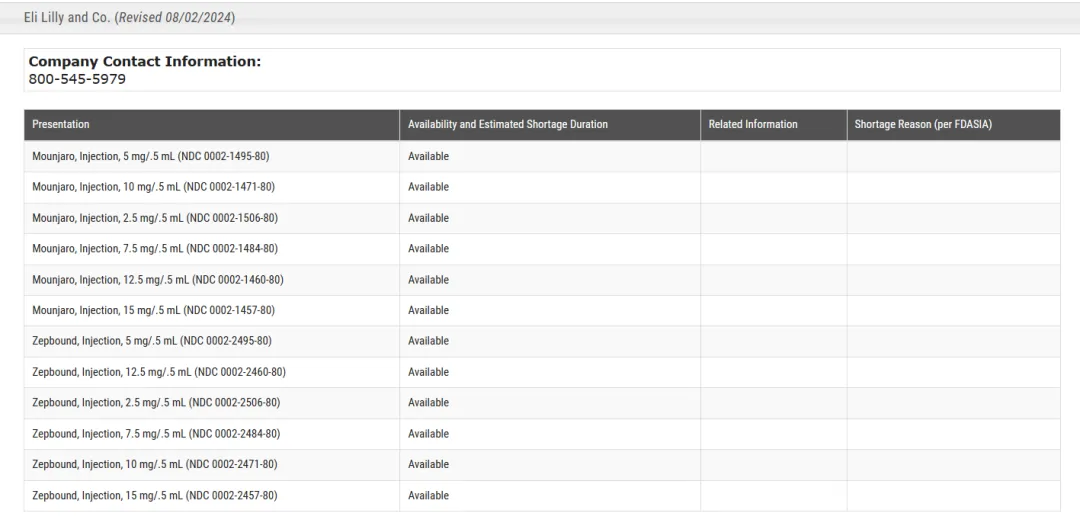
Task: Click the Revised 08/02/2024 date text
Action: tap(175, 18)
